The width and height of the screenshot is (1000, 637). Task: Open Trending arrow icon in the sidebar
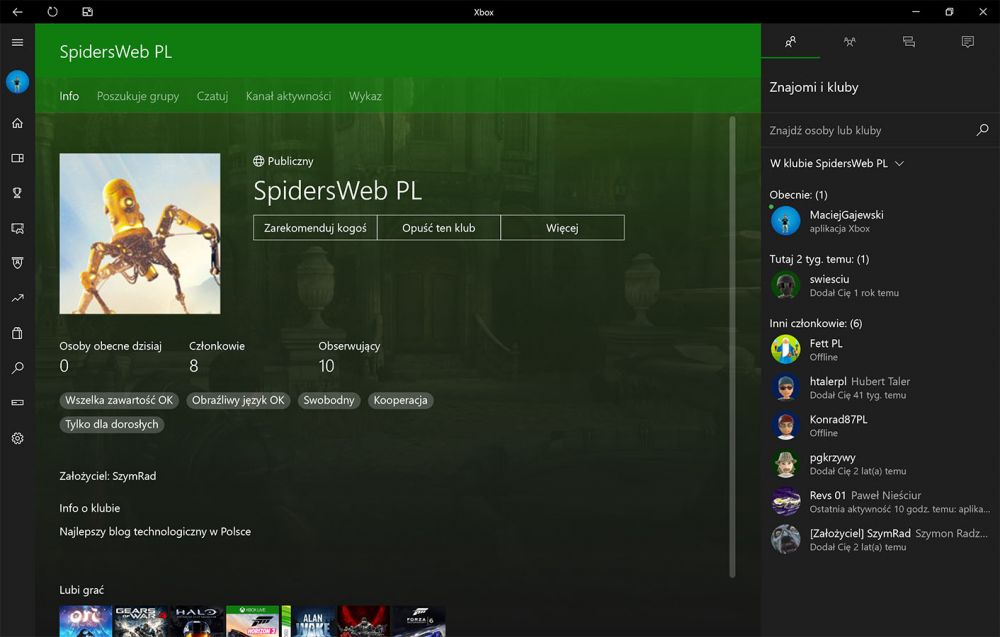pos(17,298)
